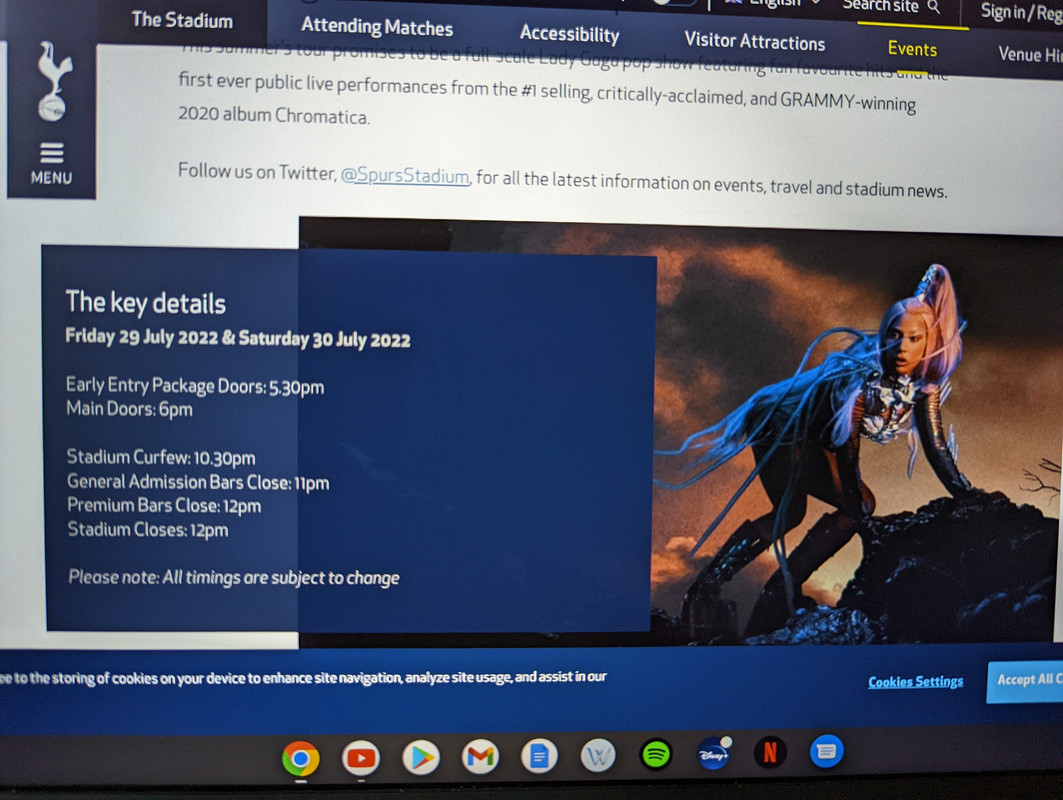Click the Tottenham Hotspur cockerel logo
The width and height of the screenshot is (1063, 800).
click(x=54, y=81)
